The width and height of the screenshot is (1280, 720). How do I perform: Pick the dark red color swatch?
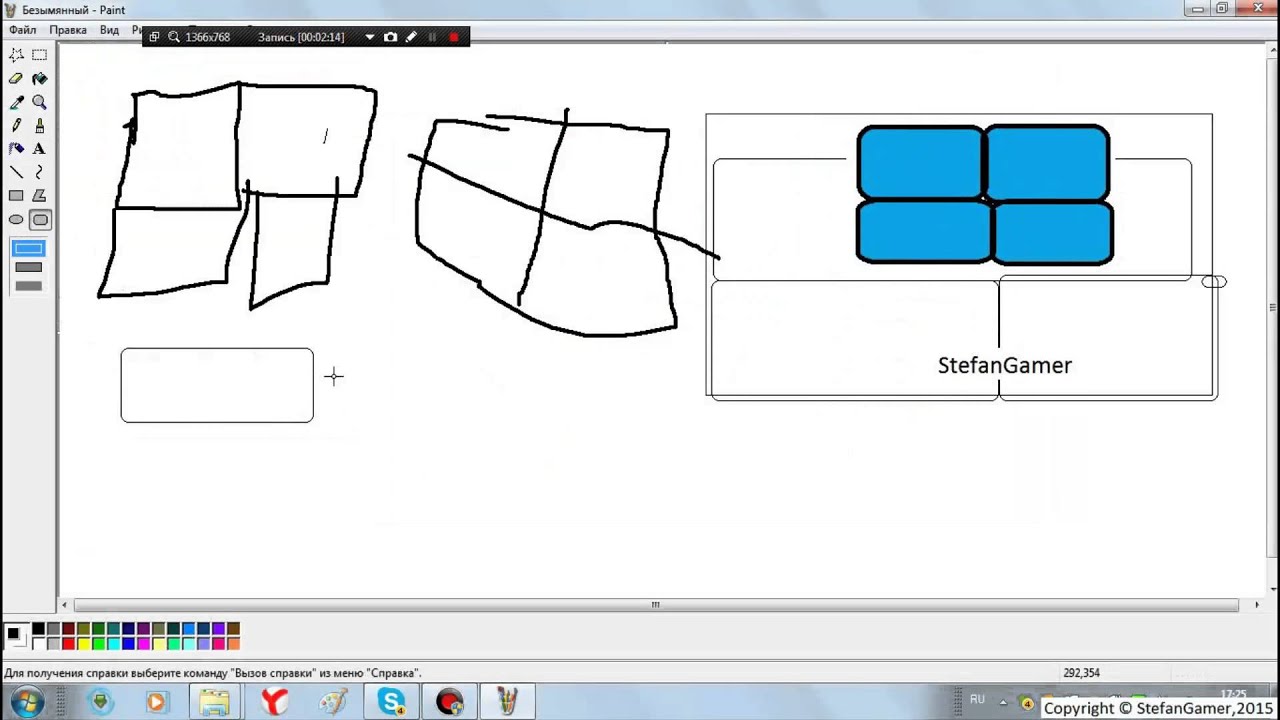click(x=68, y=629)
